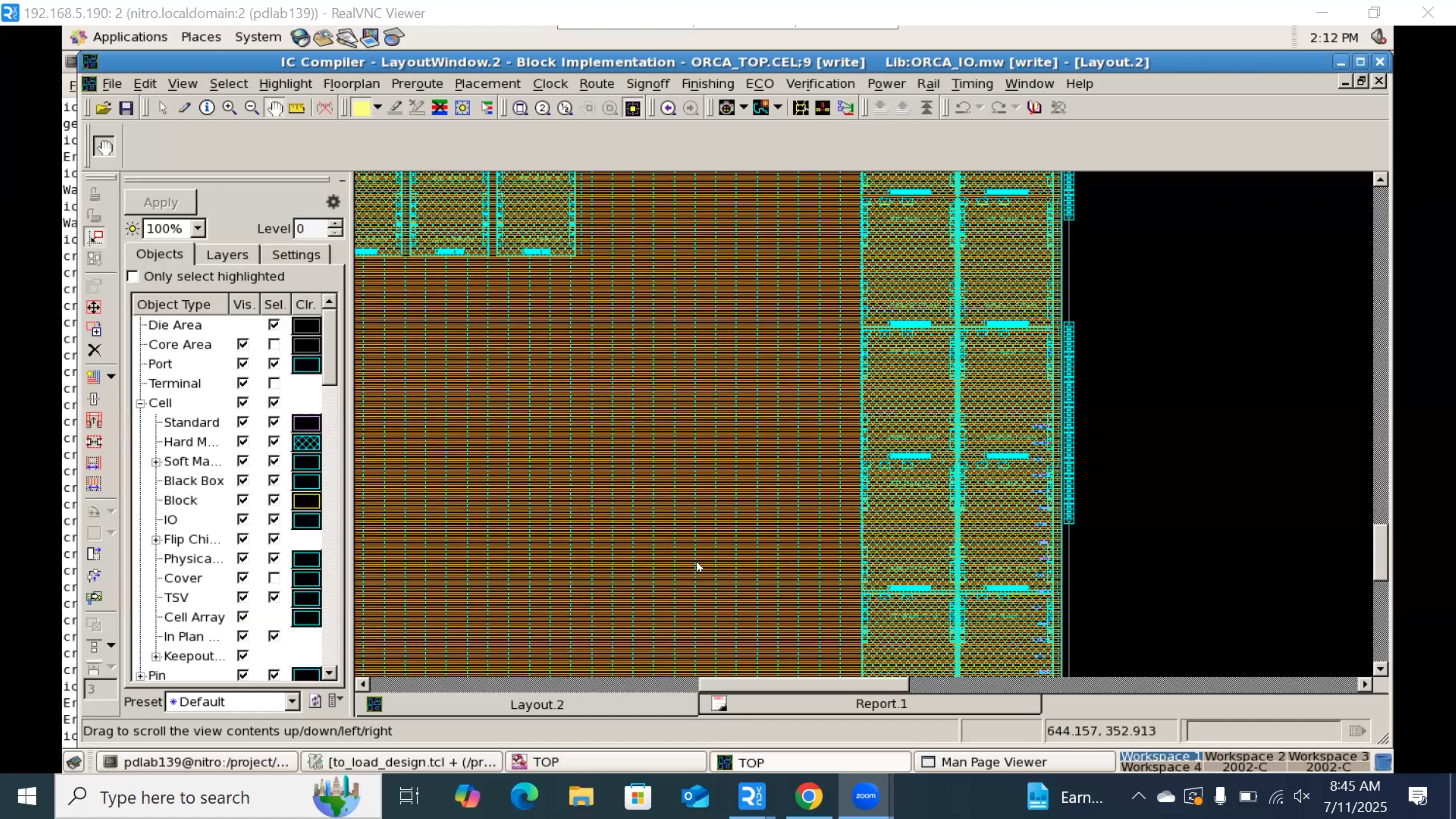Collapse the Cell object group
This screenshot has height=819, width=1456.
tap(140, 403)
